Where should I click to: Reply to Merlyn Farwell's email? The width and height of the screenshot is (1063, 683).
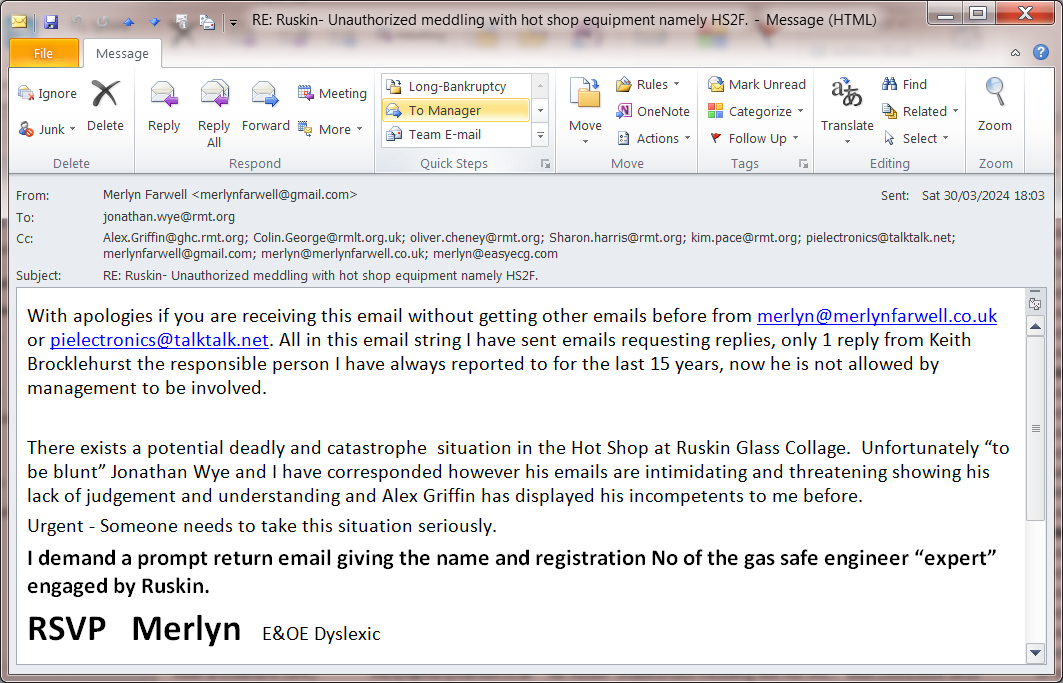pos(163,106)
